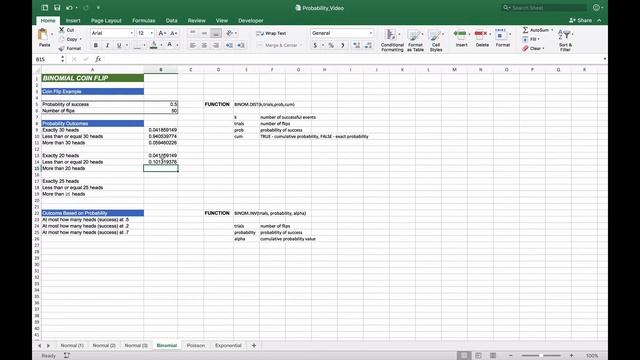Open Sort & Filter
The image size is (640, 360).
(x=565, y=40)
